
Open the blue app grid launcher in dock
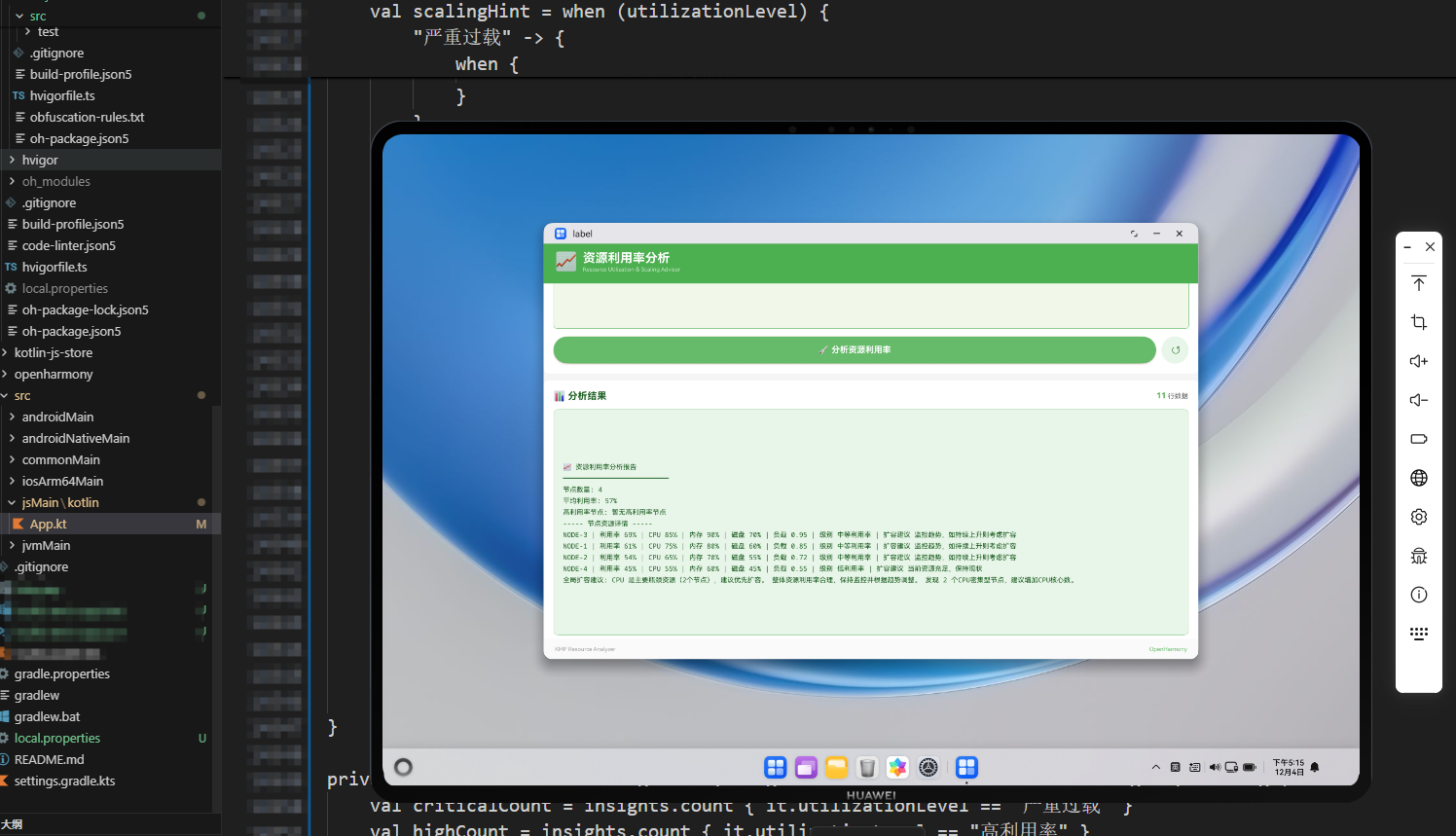(776, 768)
